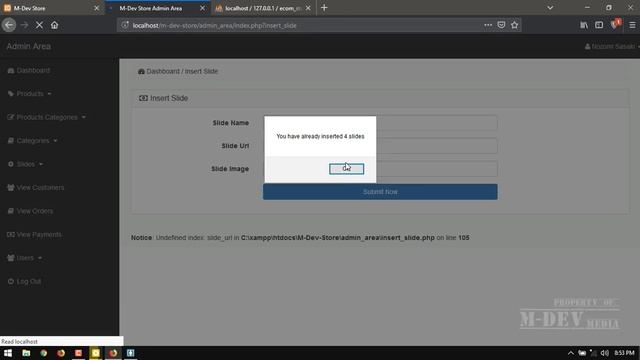Click the address bar URL
This screenshot has width=640, height=360.
[x=214, y=25]
